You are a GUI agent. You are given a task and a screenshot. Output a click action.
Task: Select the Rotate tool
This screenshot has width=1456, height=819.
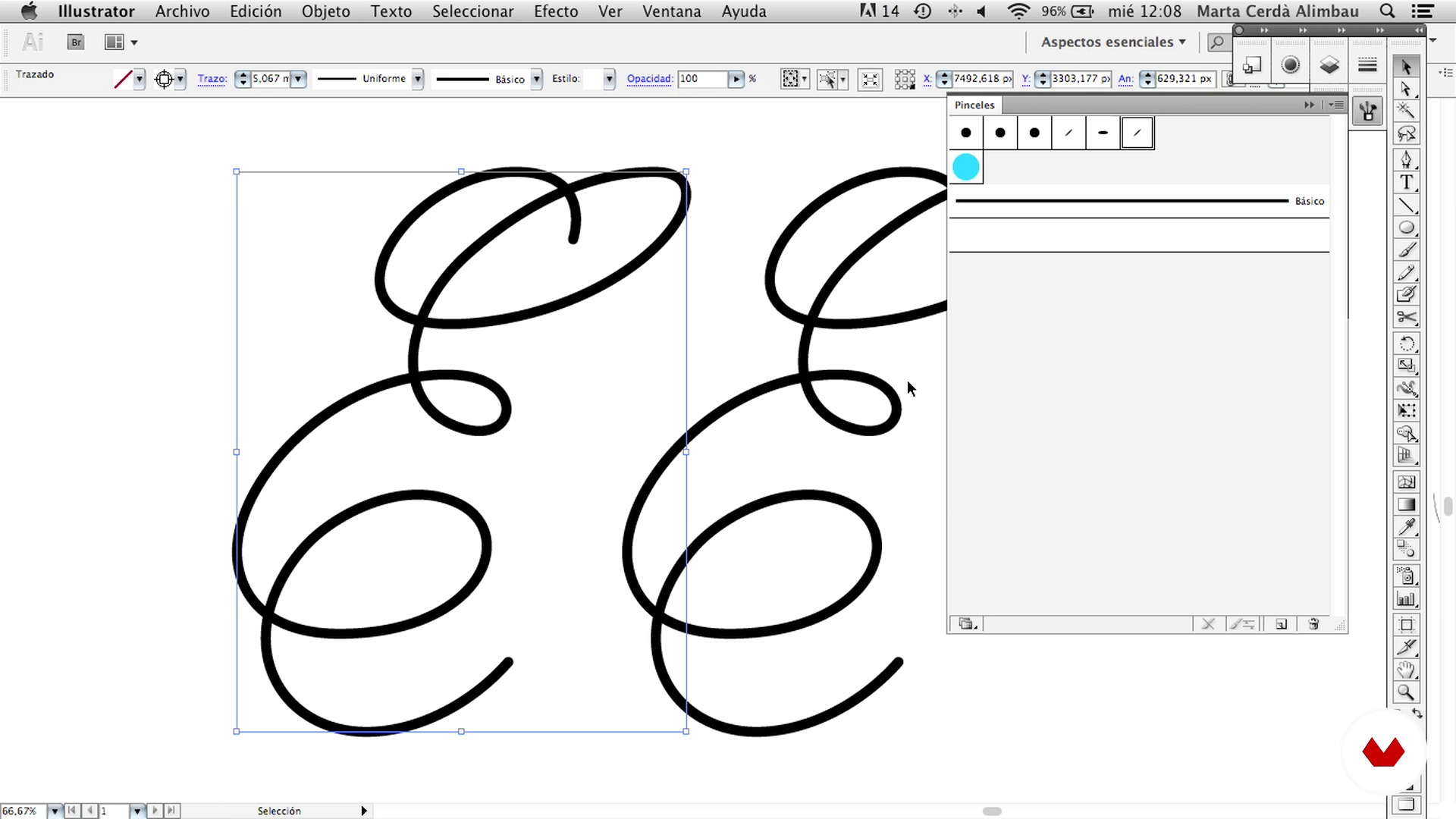pyautogui.click(x=1407, y=344)
